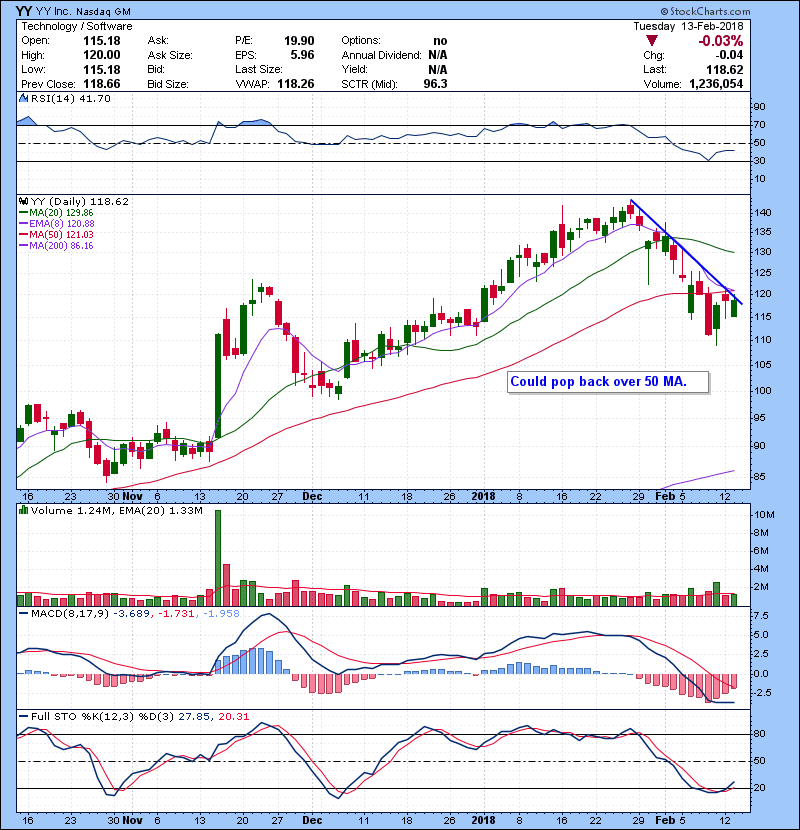Click the 105 price axis label
800x830 pixels.
click(763, 365)
